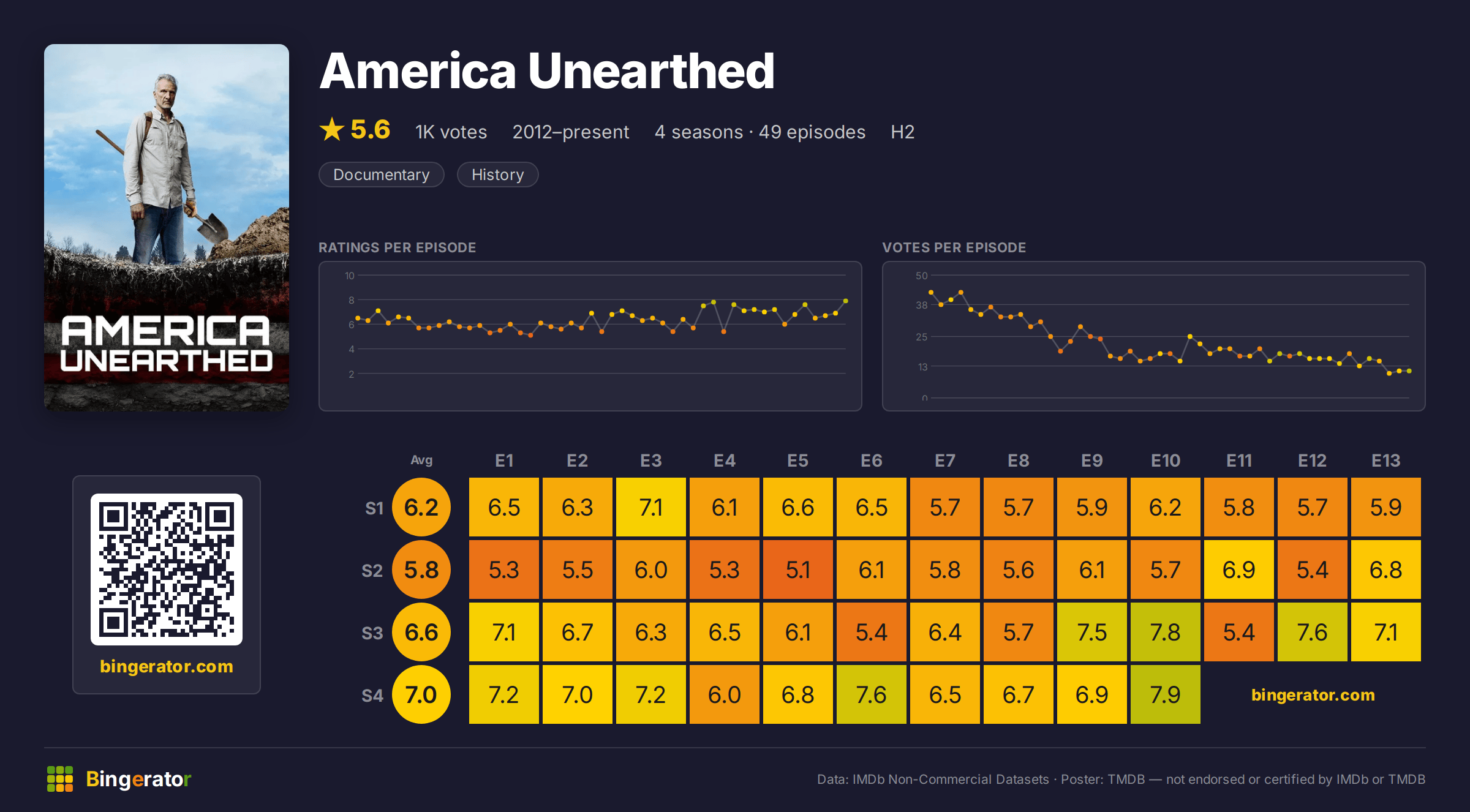Select the S4 E10 cell rated 7.9
This screenshot has width=1470, height=812.
[x=1166, y=694]
